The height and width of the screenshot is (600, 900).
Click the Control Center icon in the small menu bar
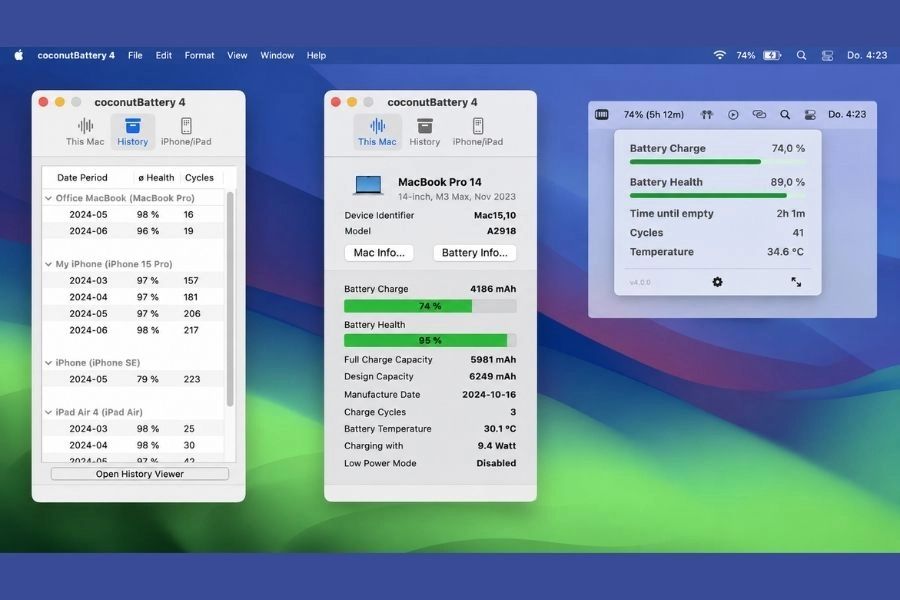(810, 115)
